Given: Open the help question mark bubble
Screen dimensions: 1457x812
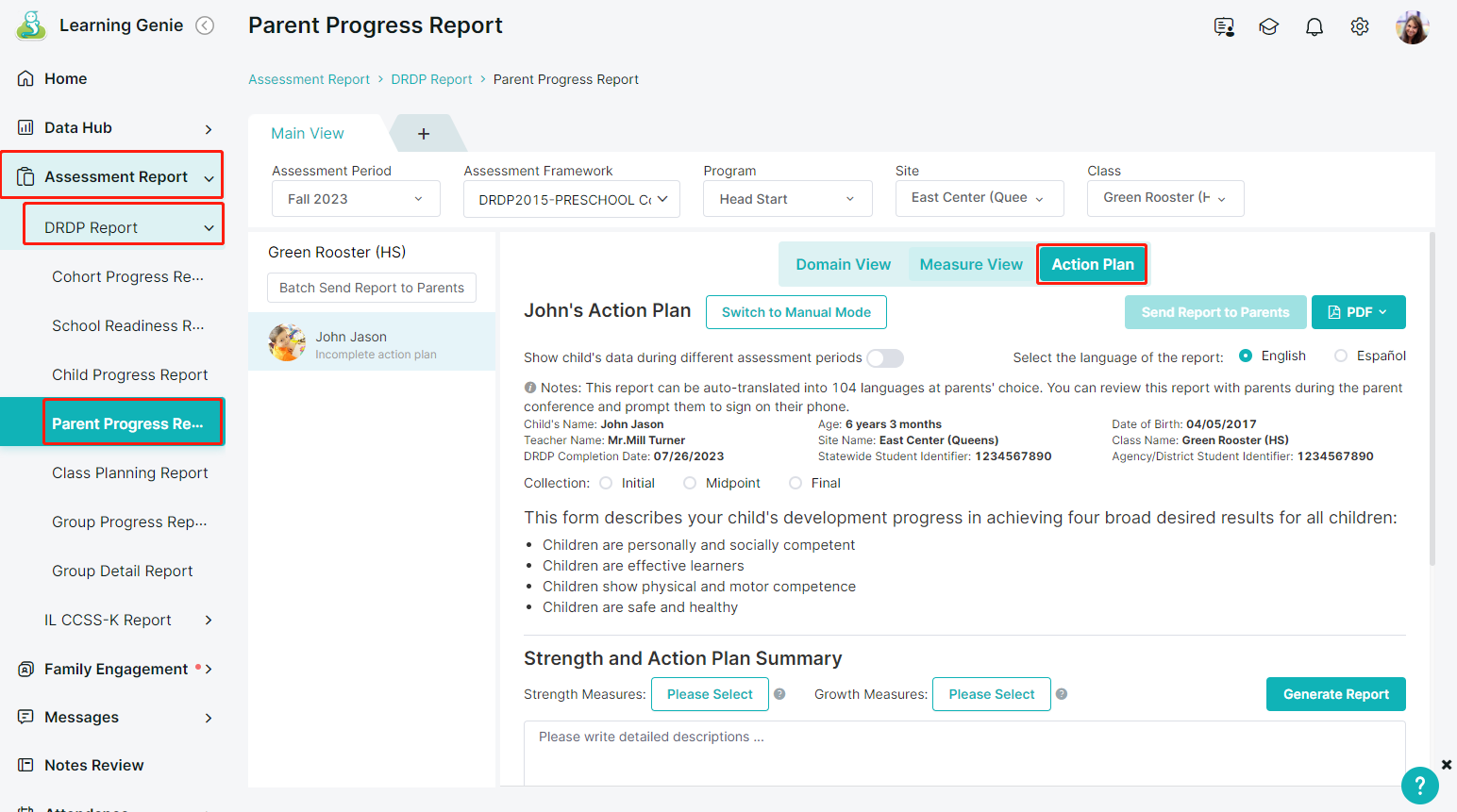Looking at the screenshot, I should [1420, 786].
